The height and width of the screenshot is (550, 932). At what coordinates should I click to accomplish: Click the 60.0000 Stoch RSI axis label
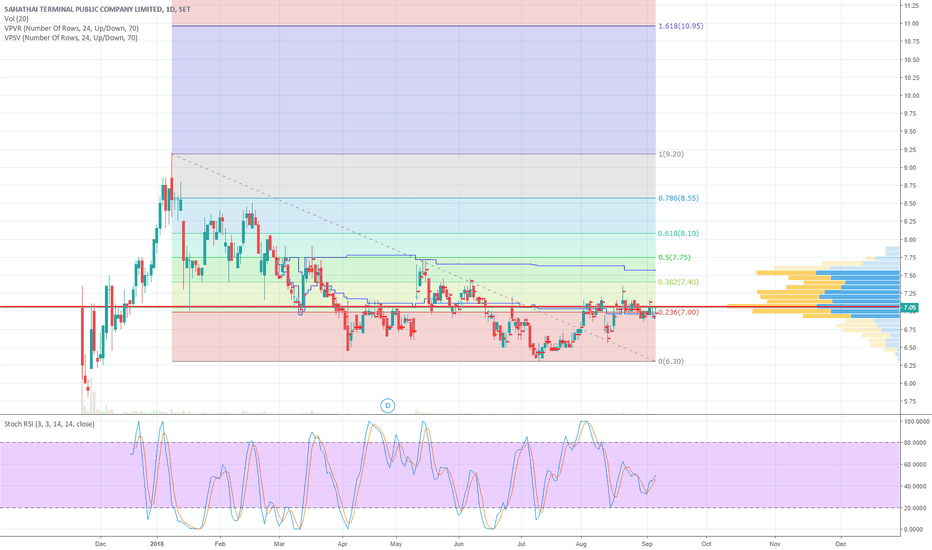[917, 464]
